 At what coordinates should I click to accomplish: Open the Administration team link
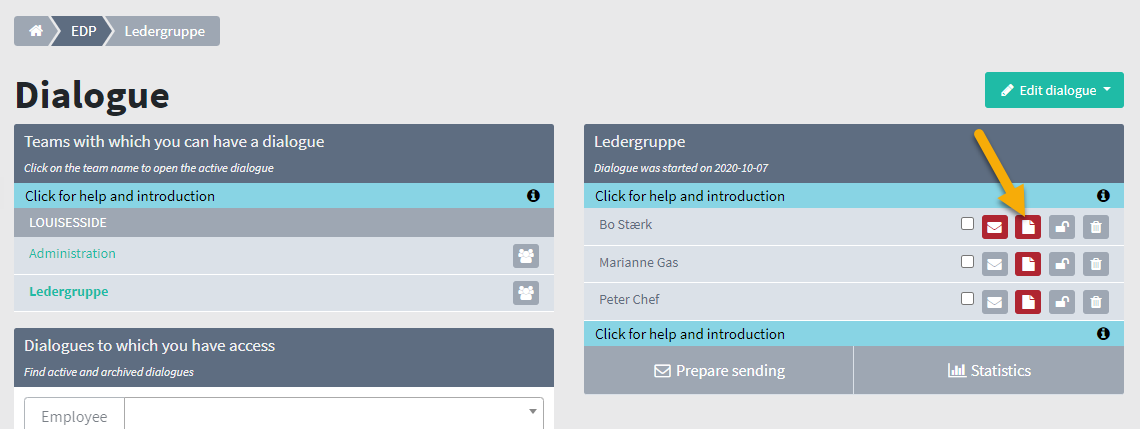72,253
